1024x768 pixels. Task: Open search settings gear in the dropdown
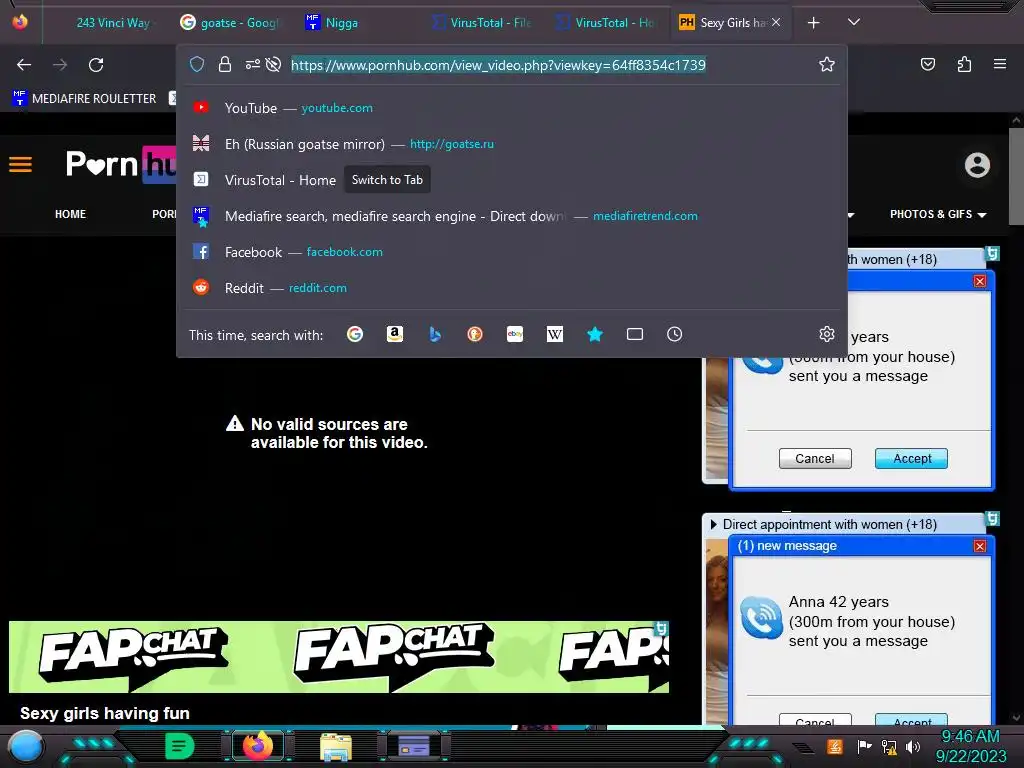(827, 334)
